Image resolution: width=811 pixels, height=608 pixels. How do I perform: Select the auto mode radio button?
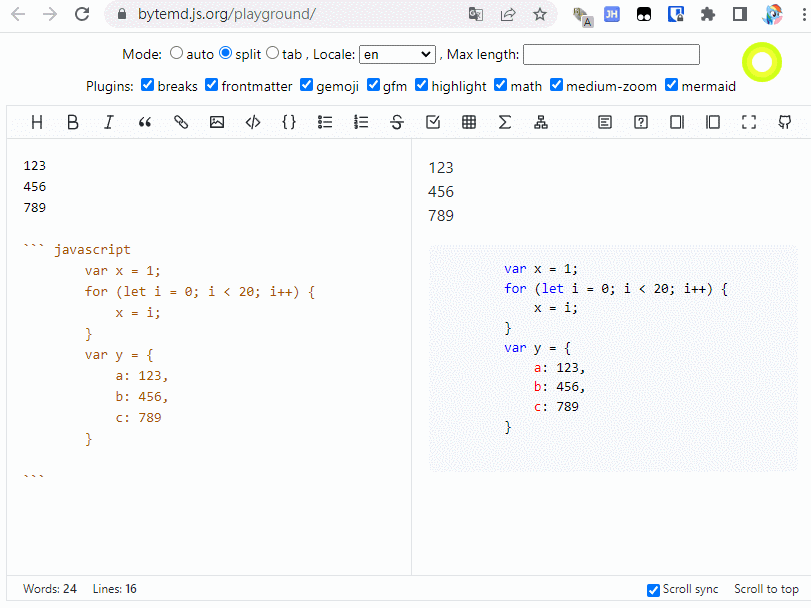(x=176, y=53)
